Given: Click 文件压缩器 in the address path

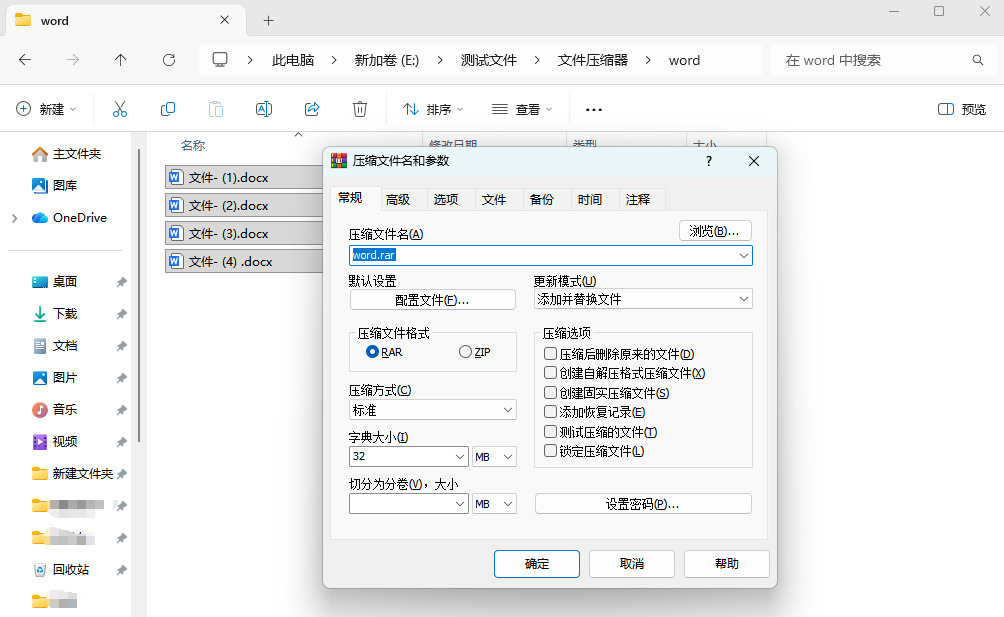Looking at the screenshot, I should click(593, 60).
